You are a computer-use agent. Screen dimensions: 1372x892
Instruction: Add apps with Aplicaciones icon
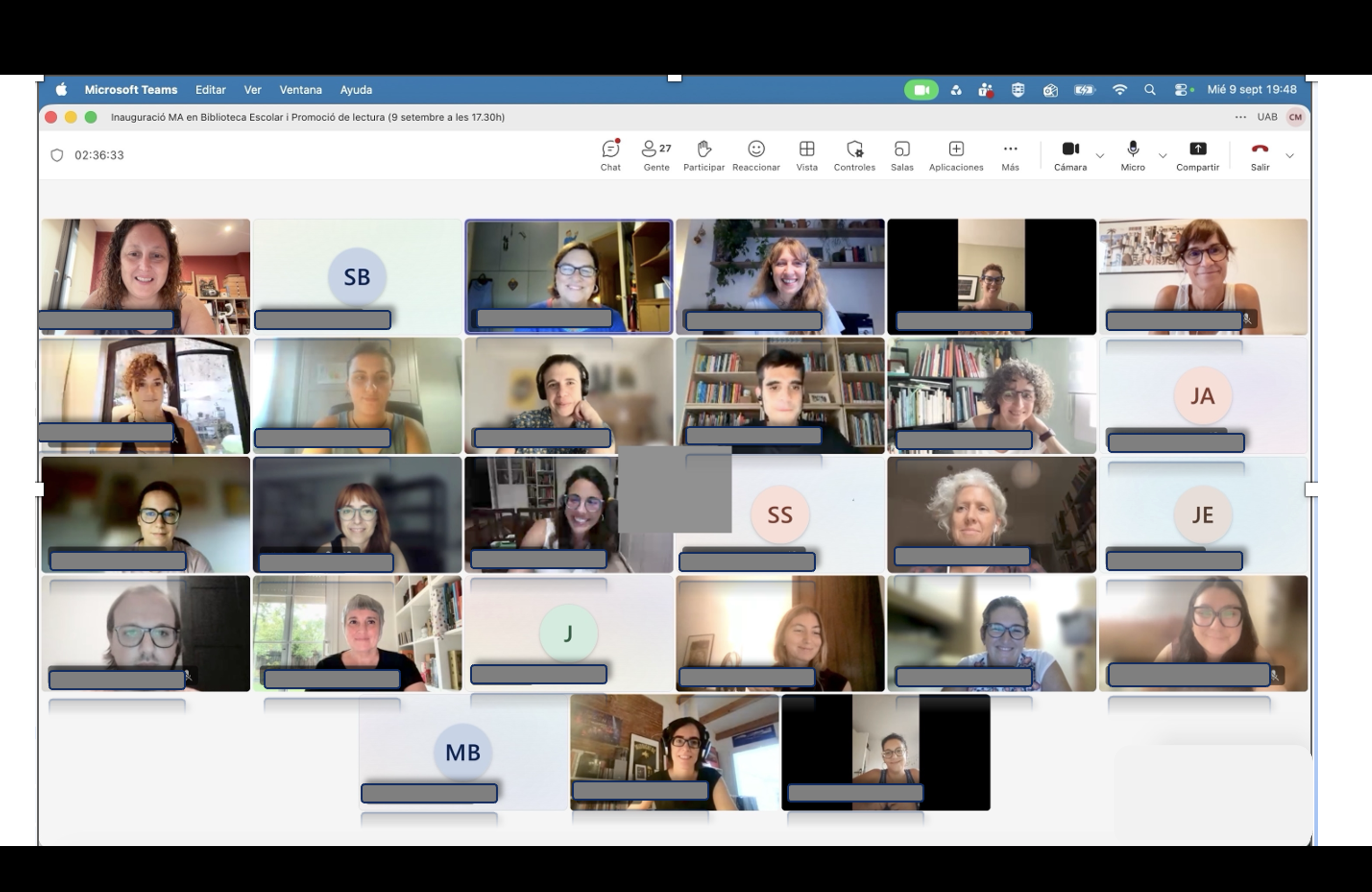pos(956,155)
